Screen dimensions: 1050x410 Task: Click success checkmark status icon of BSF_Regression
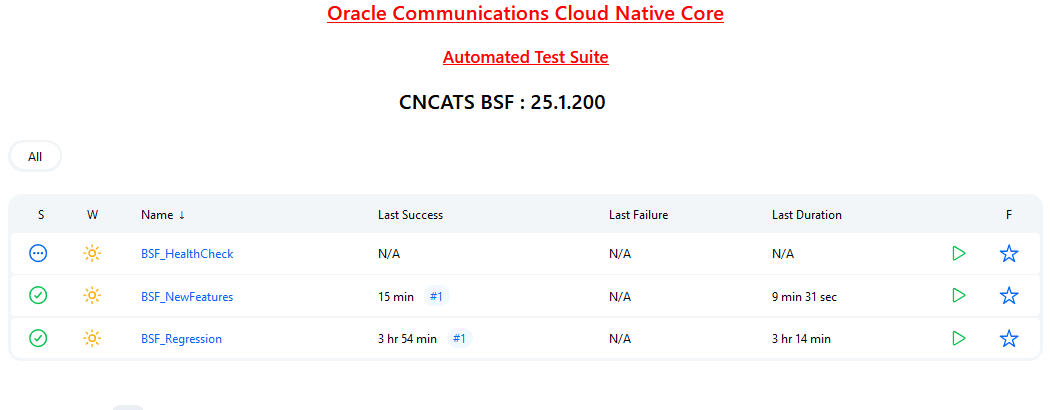(39, 338)
